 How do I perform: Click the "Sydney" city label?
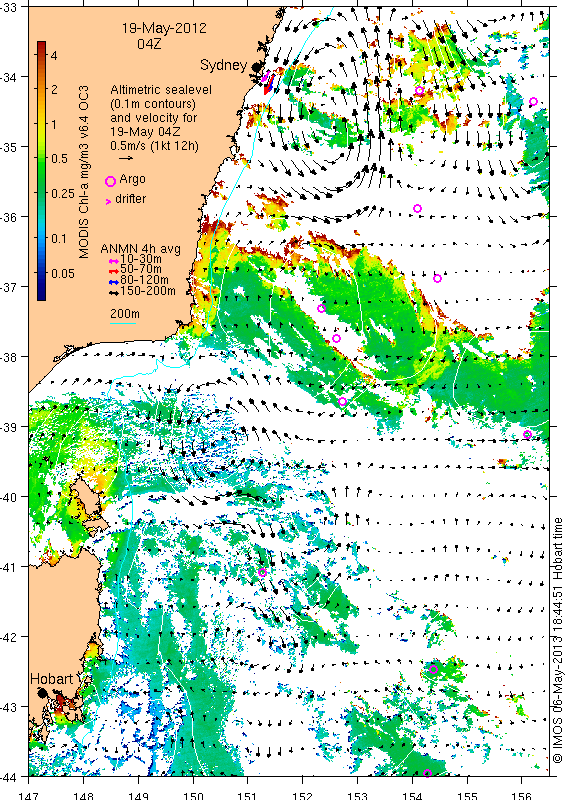click(x=224, y=65)
